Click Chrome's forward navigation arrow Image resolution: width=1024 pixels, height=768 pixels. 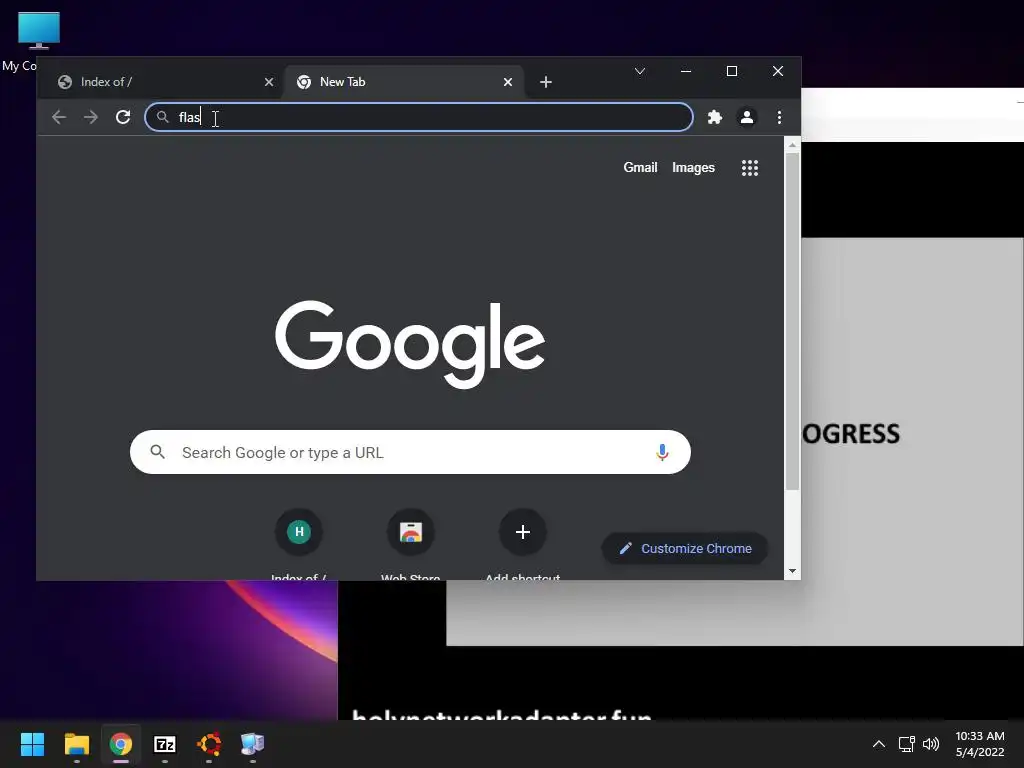91,117
